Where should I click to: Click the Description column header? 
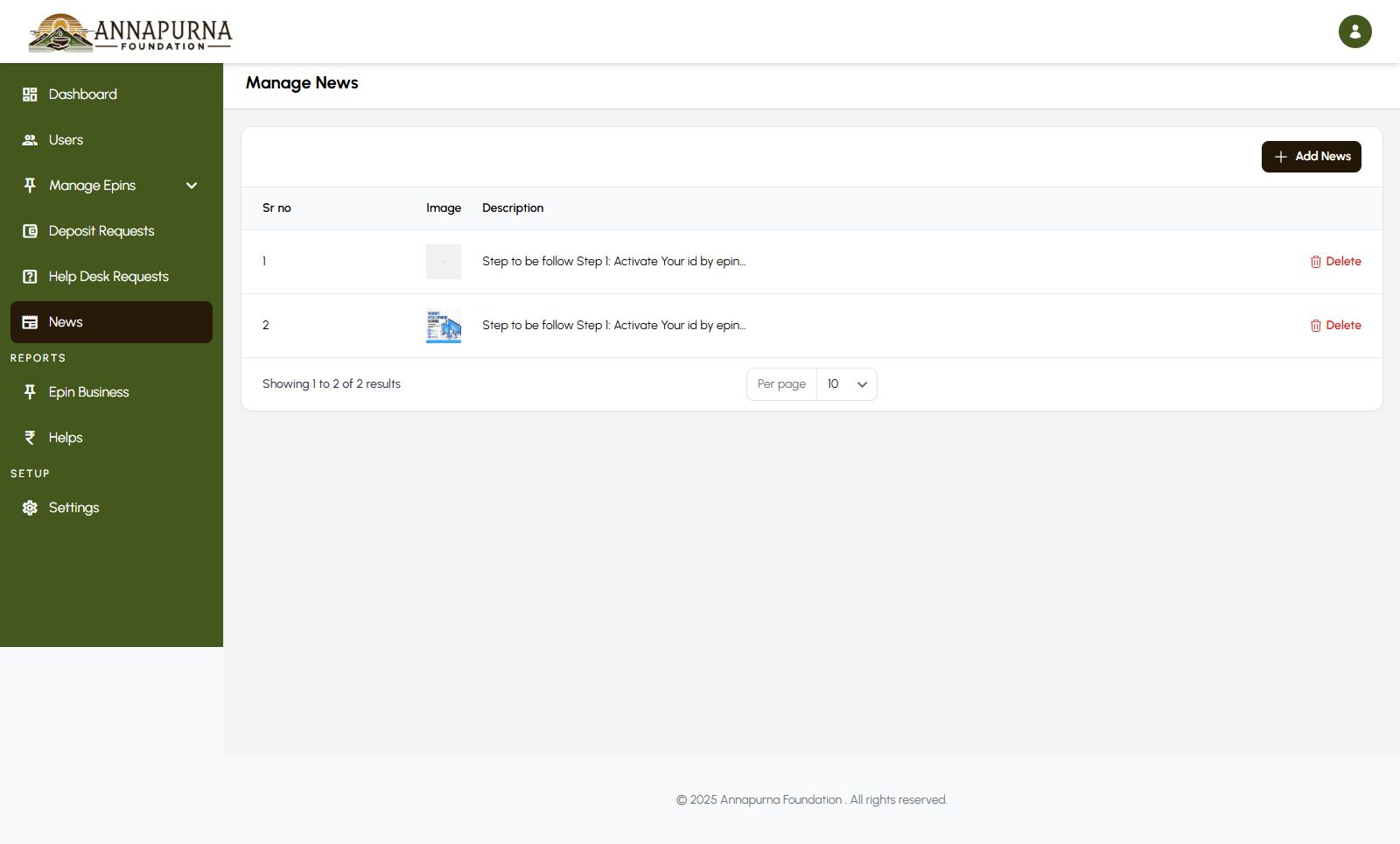point(513,208)
